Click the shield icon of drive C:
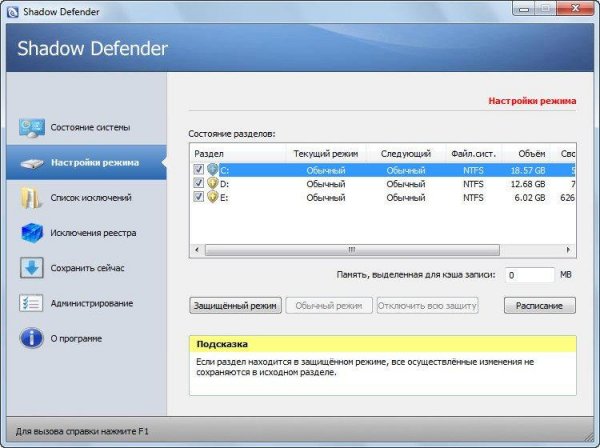This screenshot has height=448, width=600. coord(212,169)
